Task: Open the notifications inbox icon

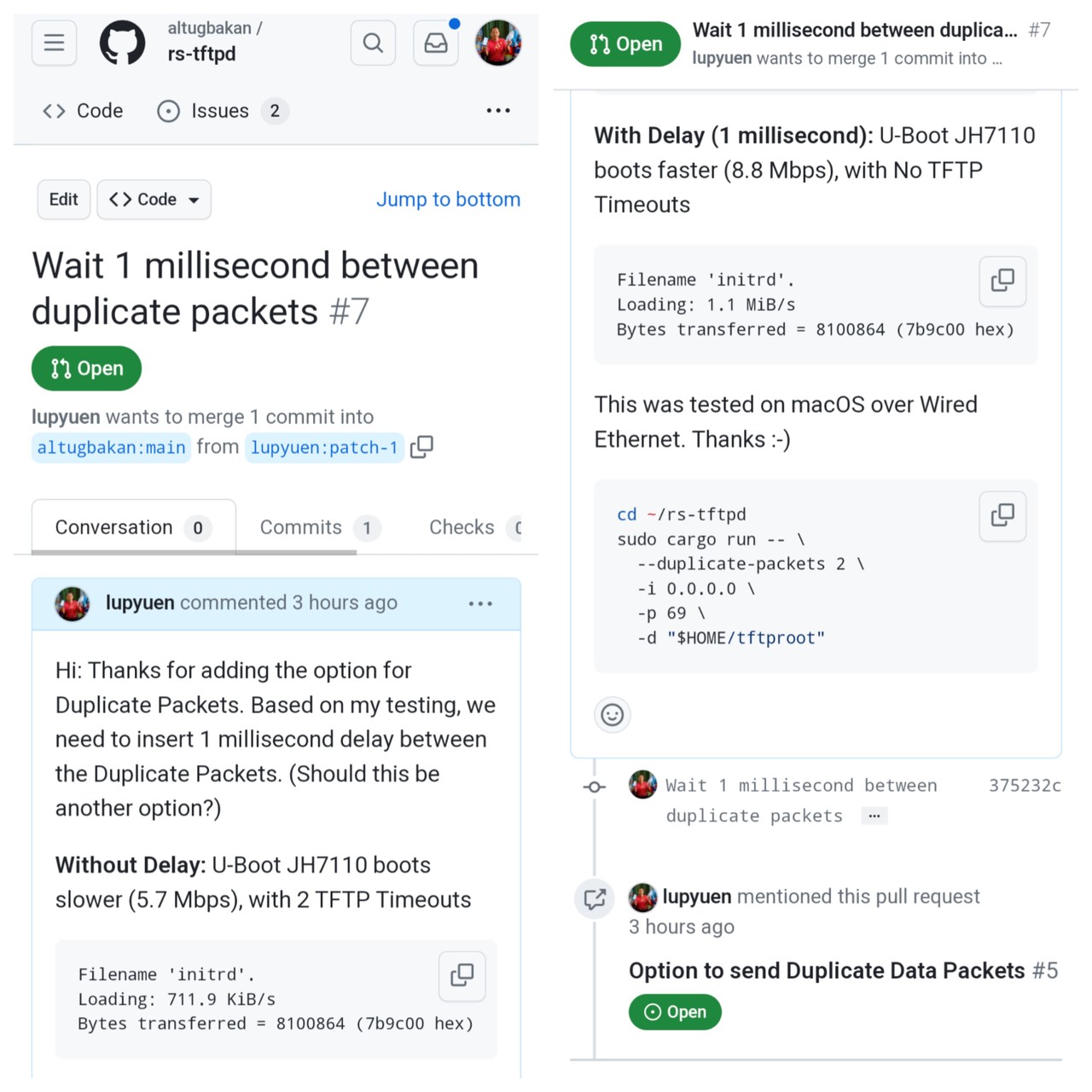Action: point(436,43)
